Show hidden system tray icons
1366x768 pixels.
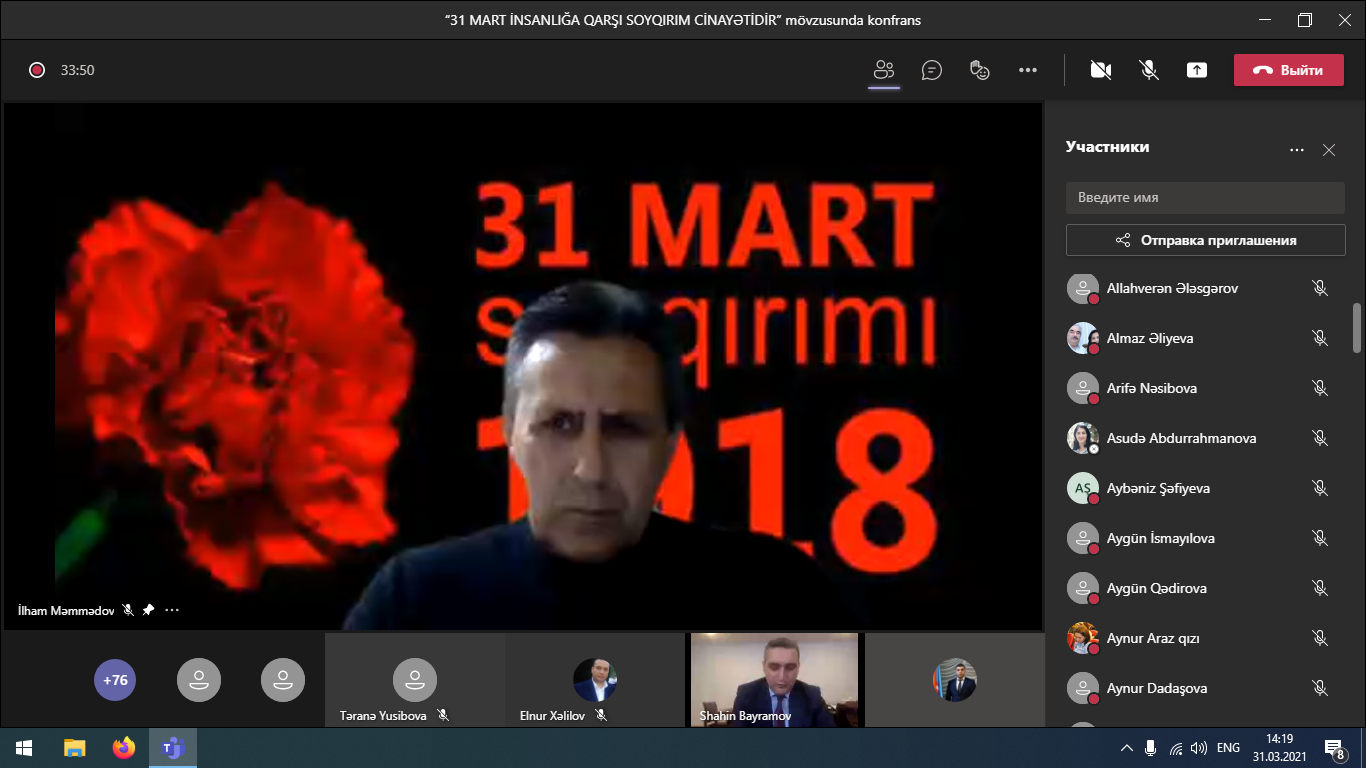[1127, 748]
